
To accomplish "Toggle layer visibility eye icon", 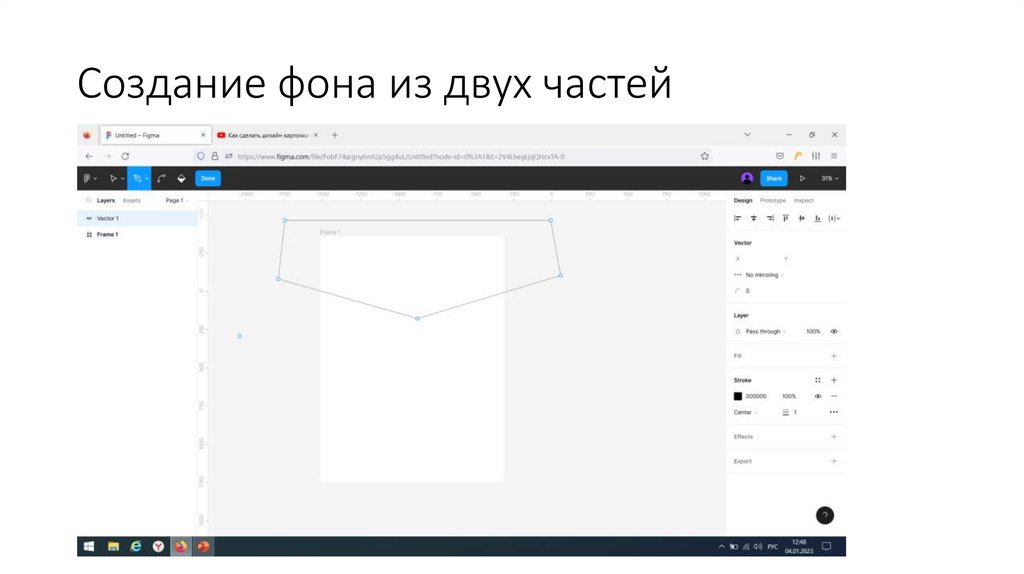I will coord(834,332).
